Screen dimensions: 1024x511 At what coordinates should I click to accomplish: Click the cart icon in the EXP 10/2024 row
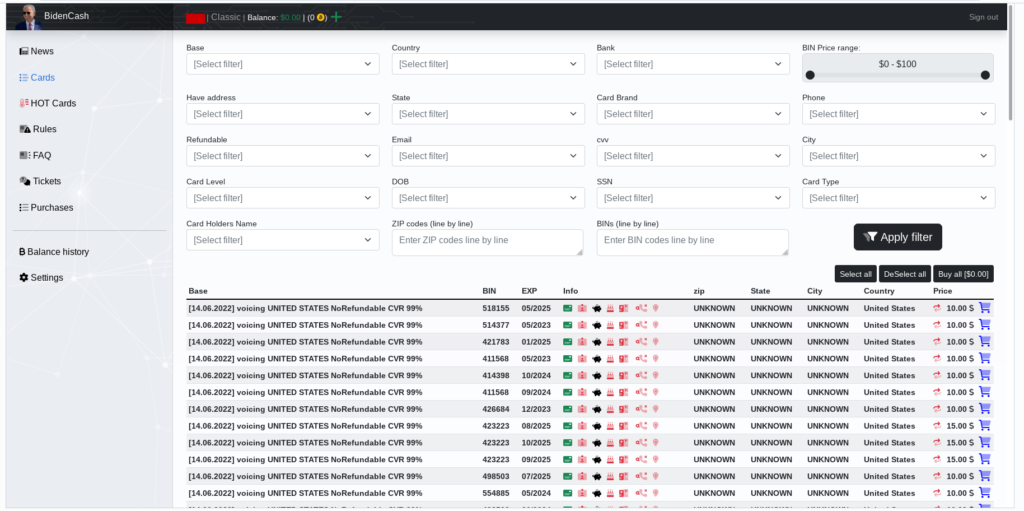tap(985, 375)
